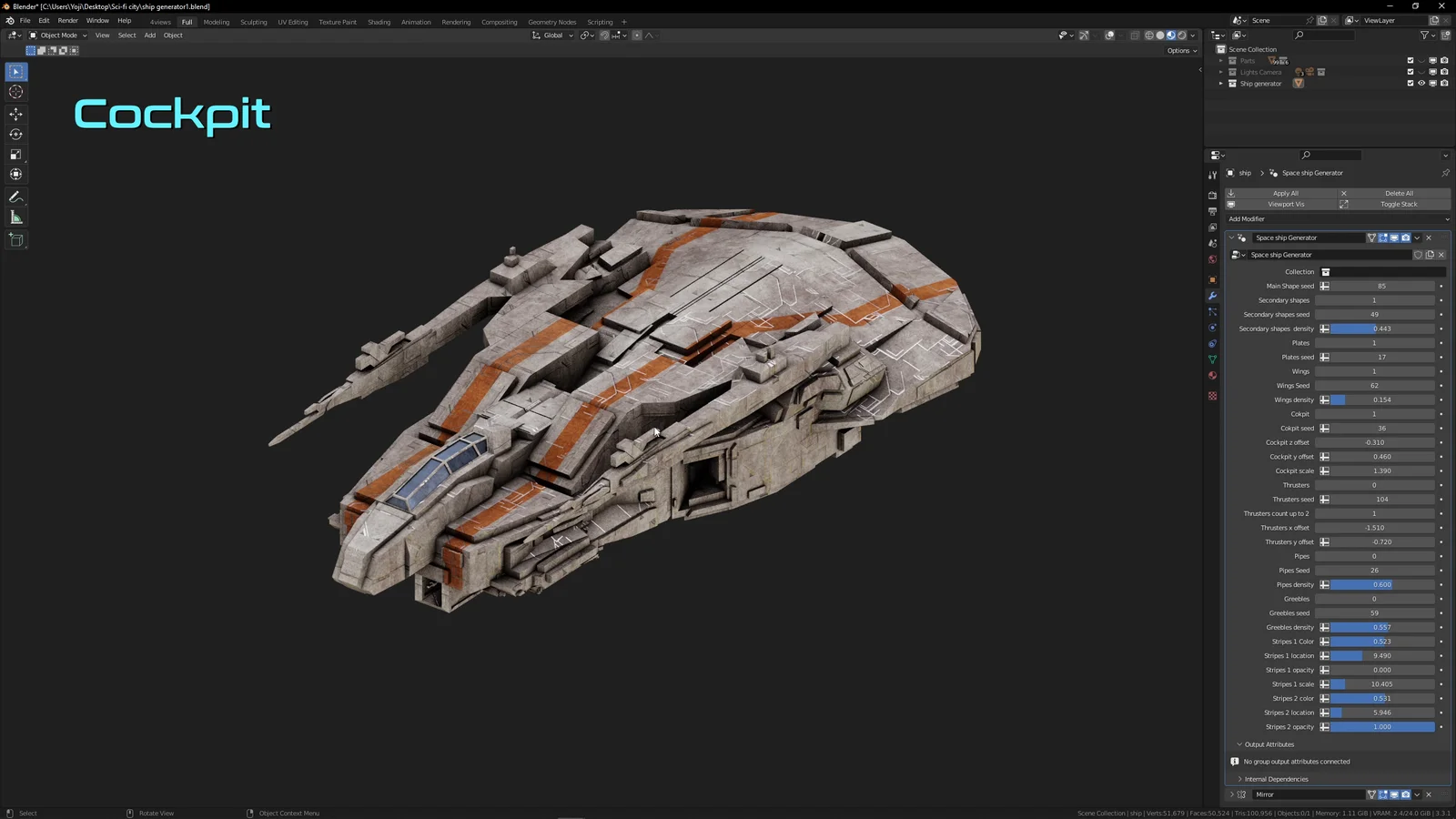Open the Global transform orientation dropdown
The width and height of the screenshot is (1456, 819).
(552, 35)
